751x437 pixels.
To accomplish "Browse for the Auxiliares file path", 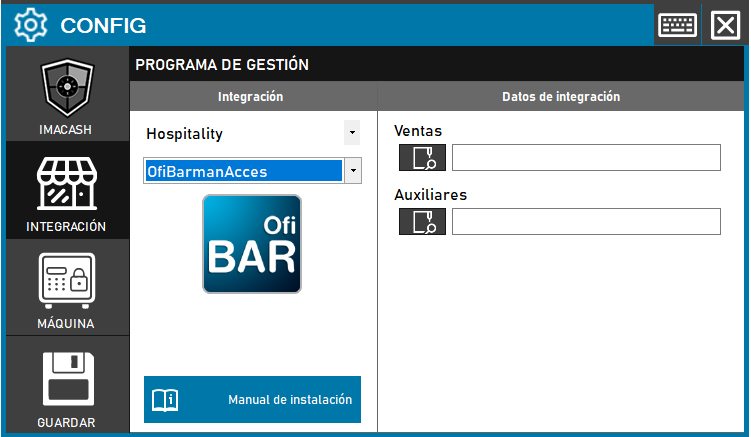I will (x=422, y=222).
